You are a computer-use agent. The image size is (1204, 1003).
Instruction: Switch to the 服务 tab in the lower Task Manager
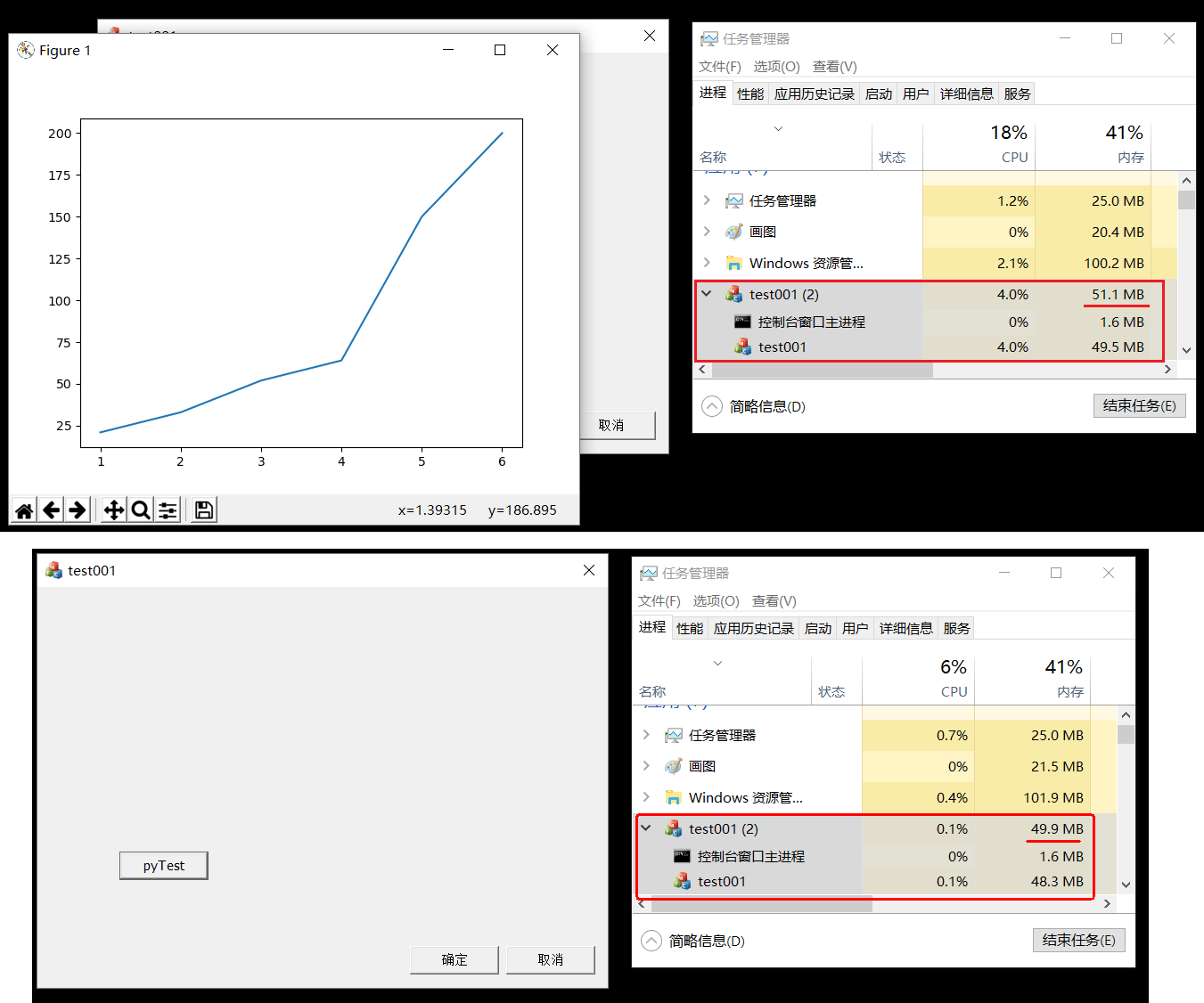point(957,628)
